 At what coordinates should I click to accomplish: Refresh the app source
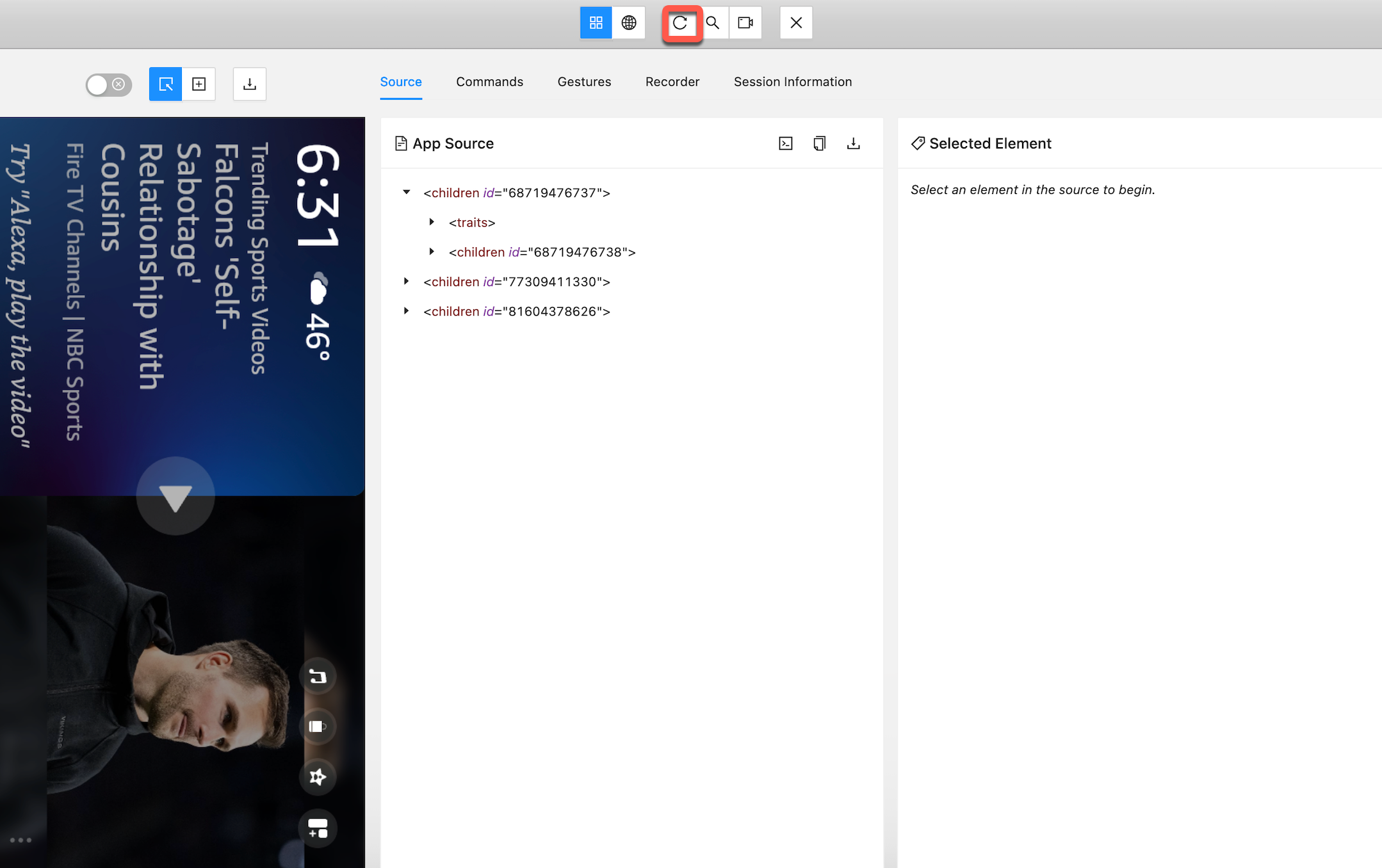click(x=681, y=22)
